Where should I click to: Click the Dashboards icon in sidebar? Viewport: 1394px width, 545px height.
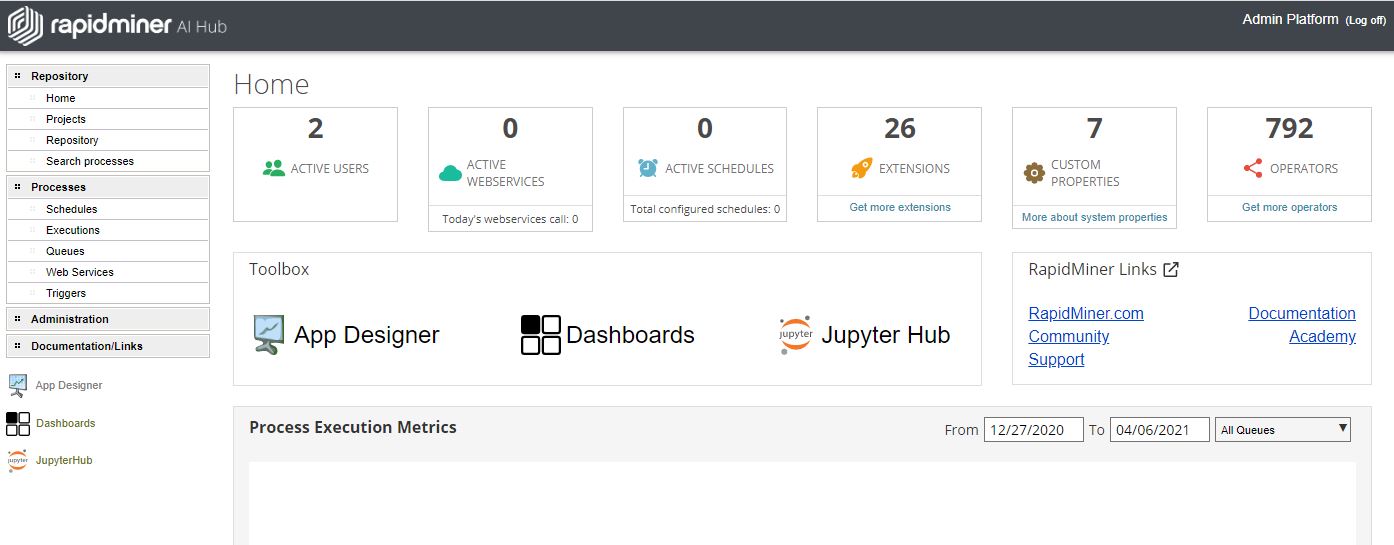click(x=18, y=423)
